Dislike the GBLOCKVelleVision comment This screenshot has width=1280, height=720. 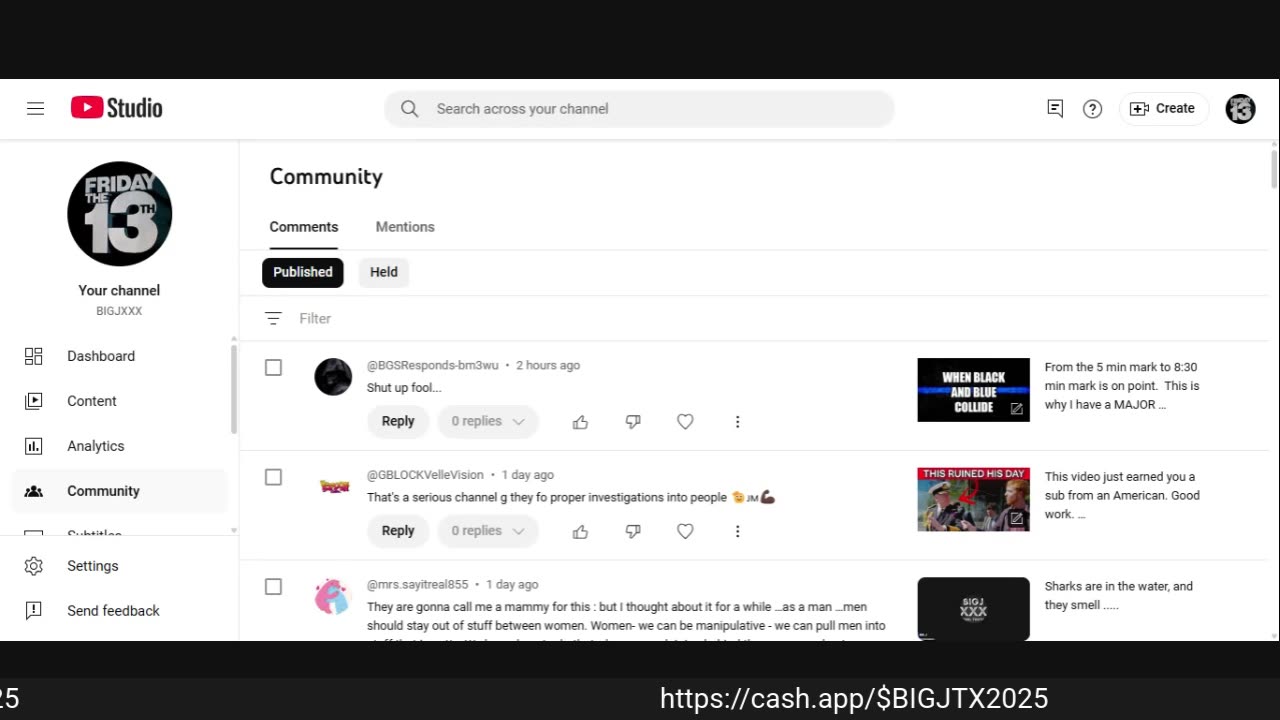tap(633, 531)
